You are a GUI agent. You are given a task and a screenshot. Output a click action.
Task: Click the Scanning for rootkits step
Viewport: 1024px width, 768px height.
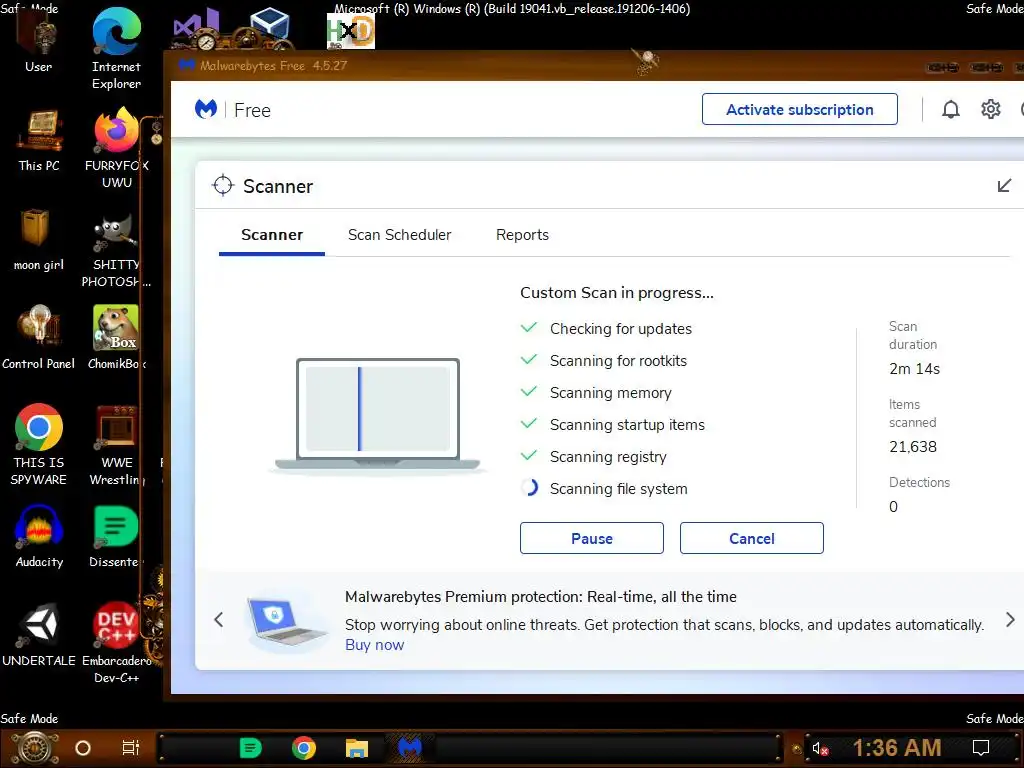[x=618, y=360]
